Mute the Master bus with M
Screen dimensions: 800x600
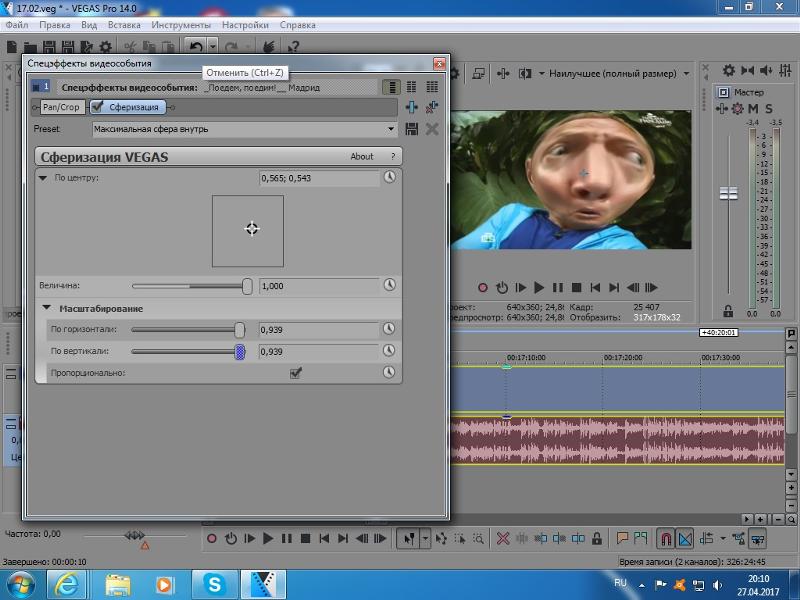[x=753, y=109]
